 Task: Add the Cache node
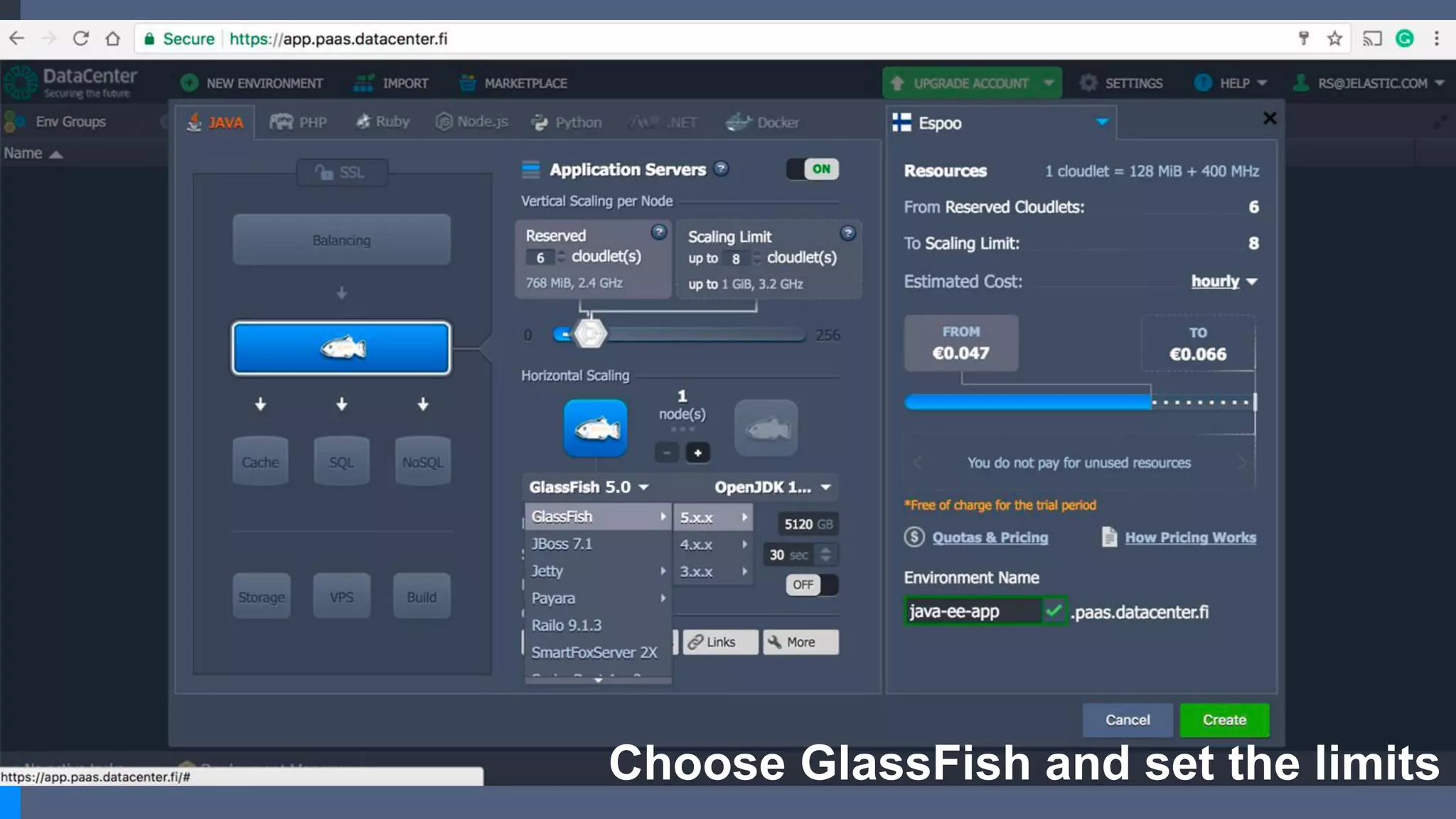tap(260, 462)
